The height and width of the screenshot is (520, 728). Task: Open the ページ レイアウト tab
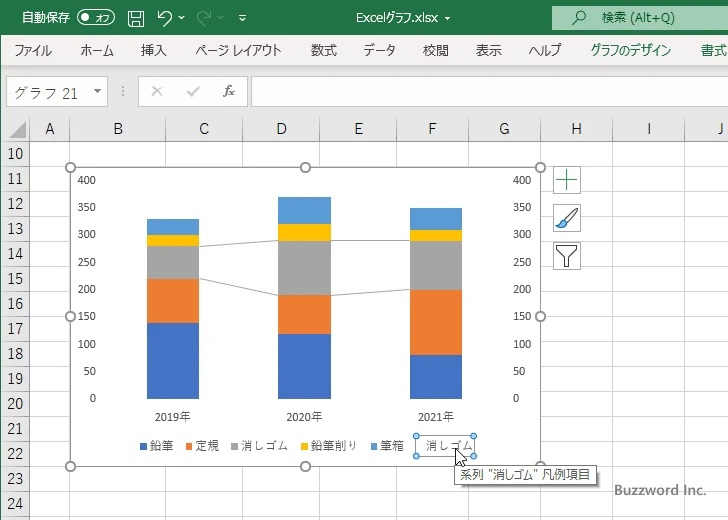pyautogui.click(x=238, y=50)
